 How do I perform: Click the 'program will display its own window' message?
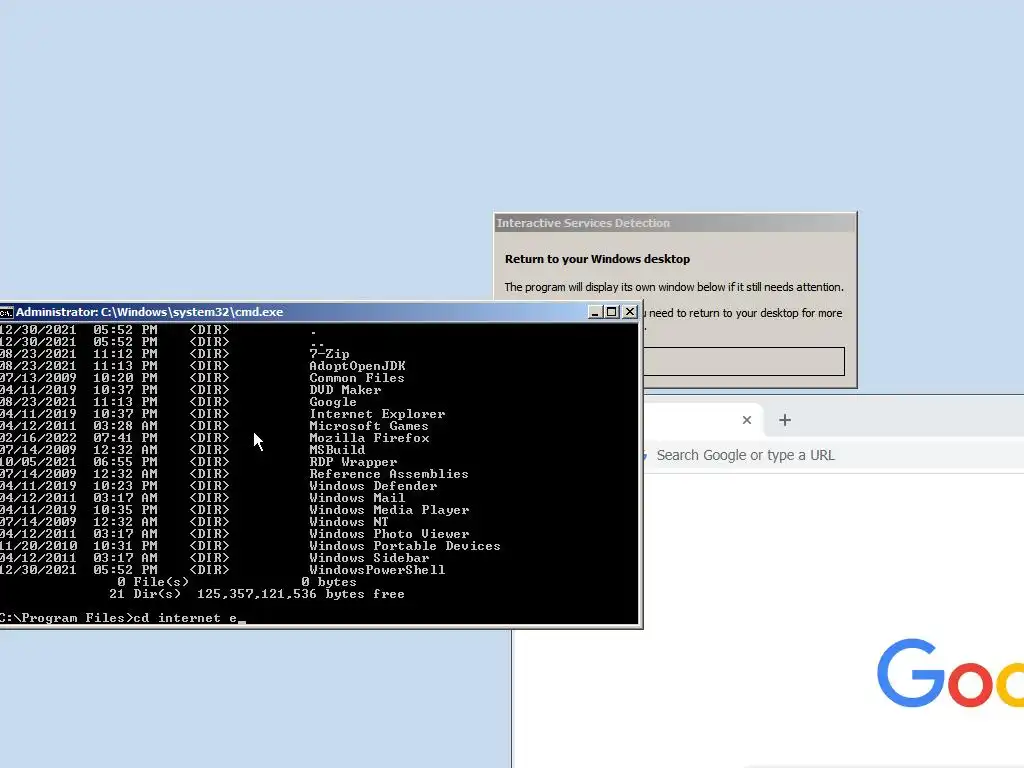coord(673,287)
